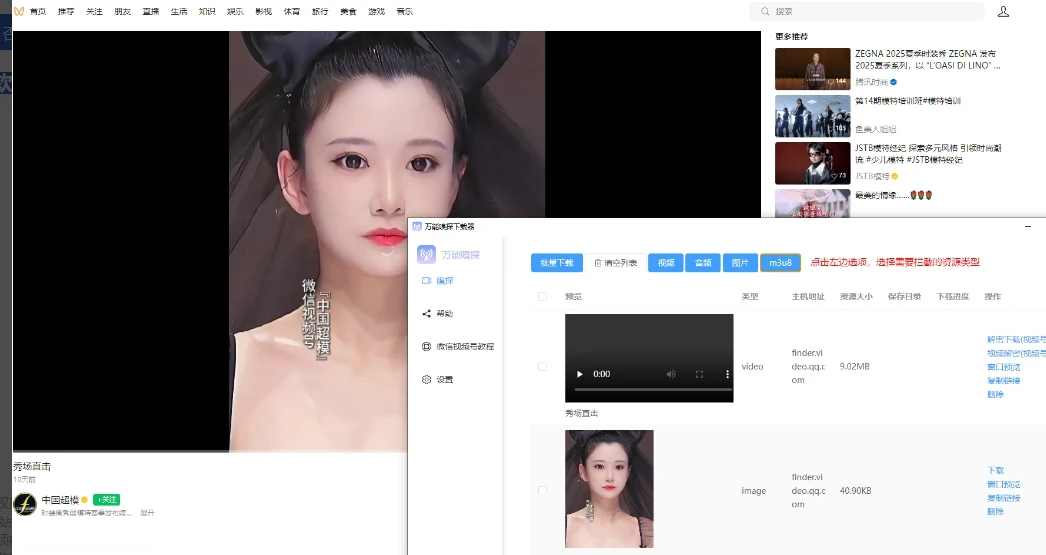Click 下载 for the image row
1046x555 pixels.
pos(995,470)
